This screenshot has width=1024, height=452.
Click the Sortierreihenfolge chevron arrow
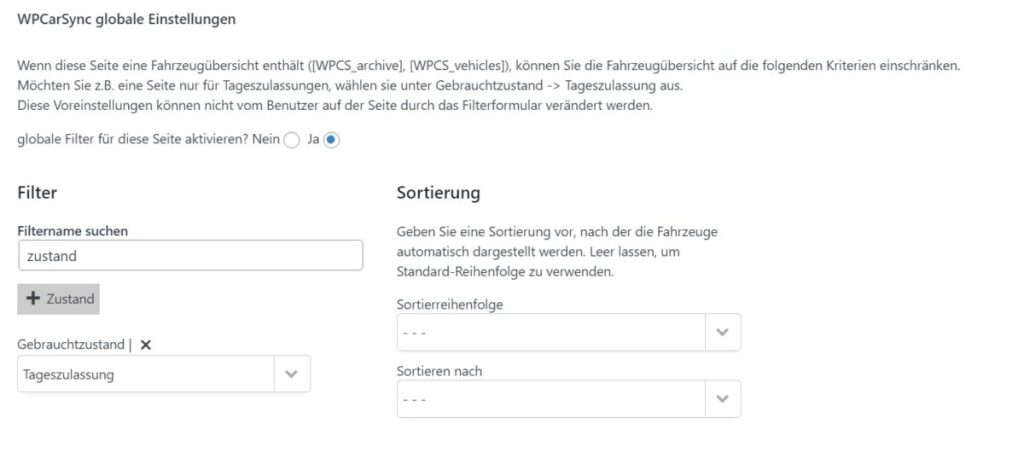tap(722, 332)
